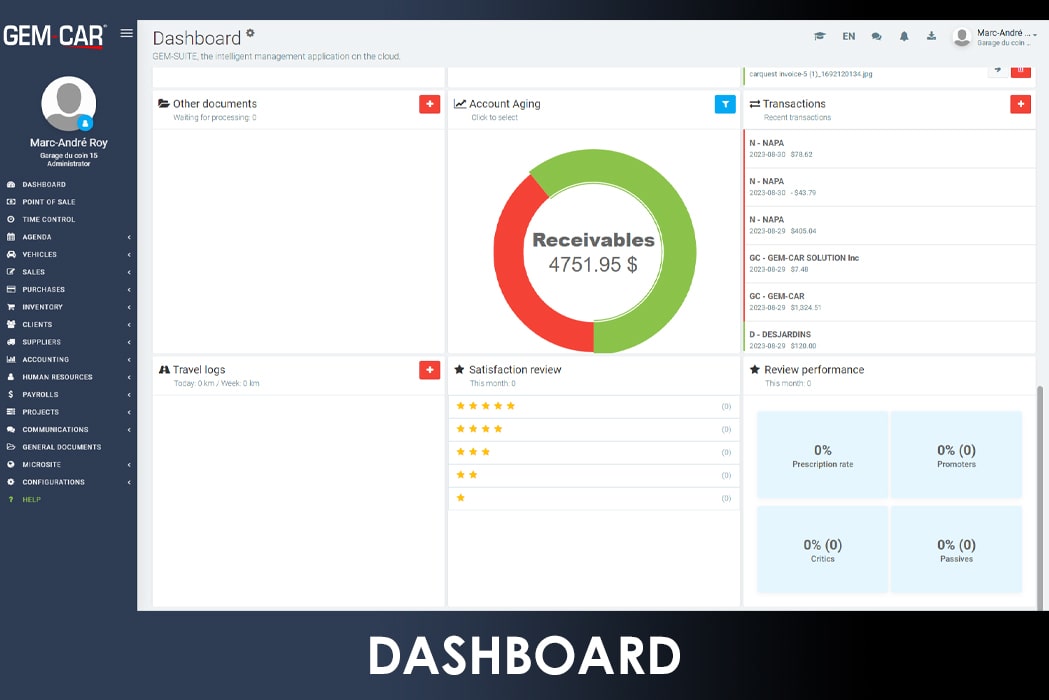
Task: Open the notifications bell
Action: [x=904, y=36]
